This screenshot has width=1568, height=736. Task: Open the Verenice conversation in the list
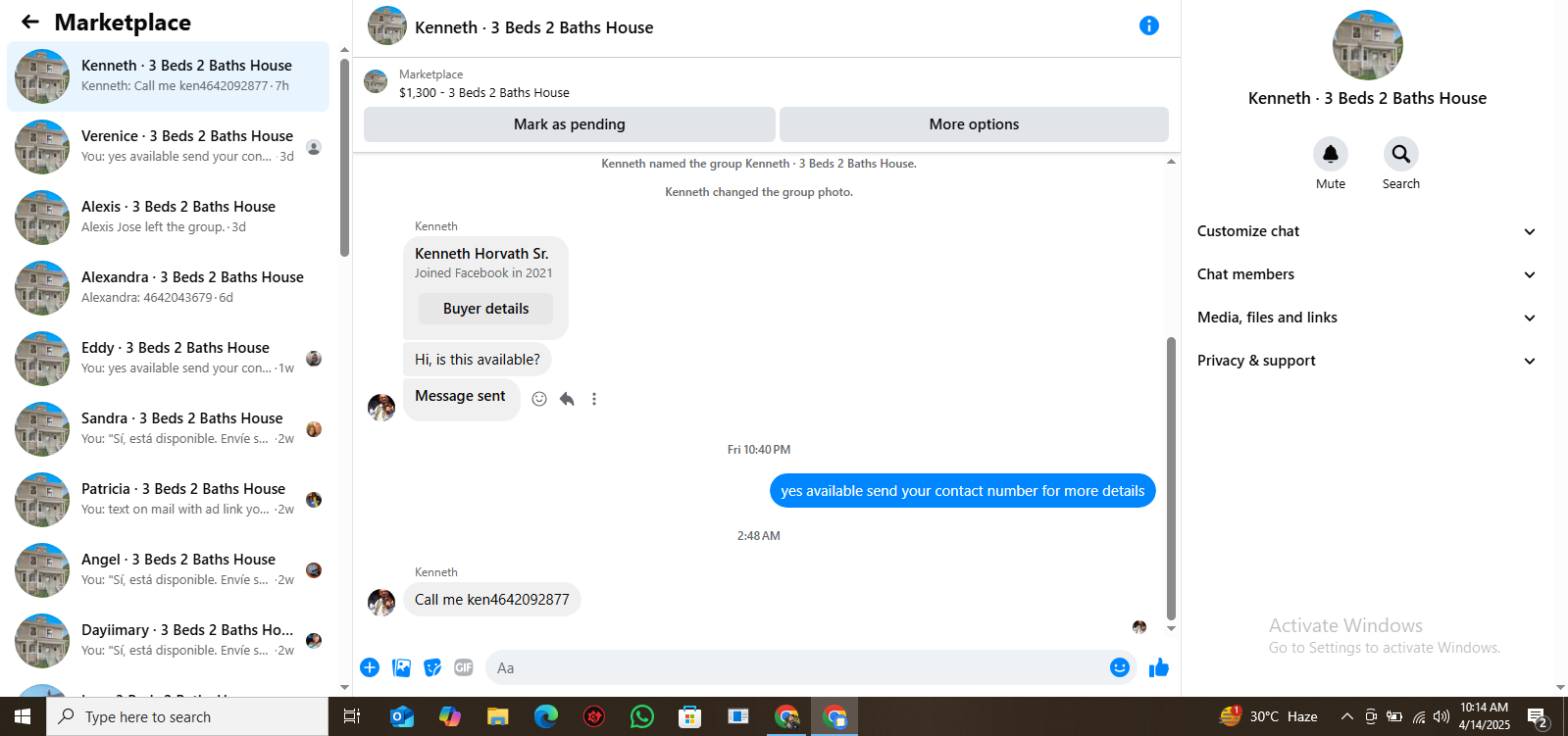click(169, 146)
